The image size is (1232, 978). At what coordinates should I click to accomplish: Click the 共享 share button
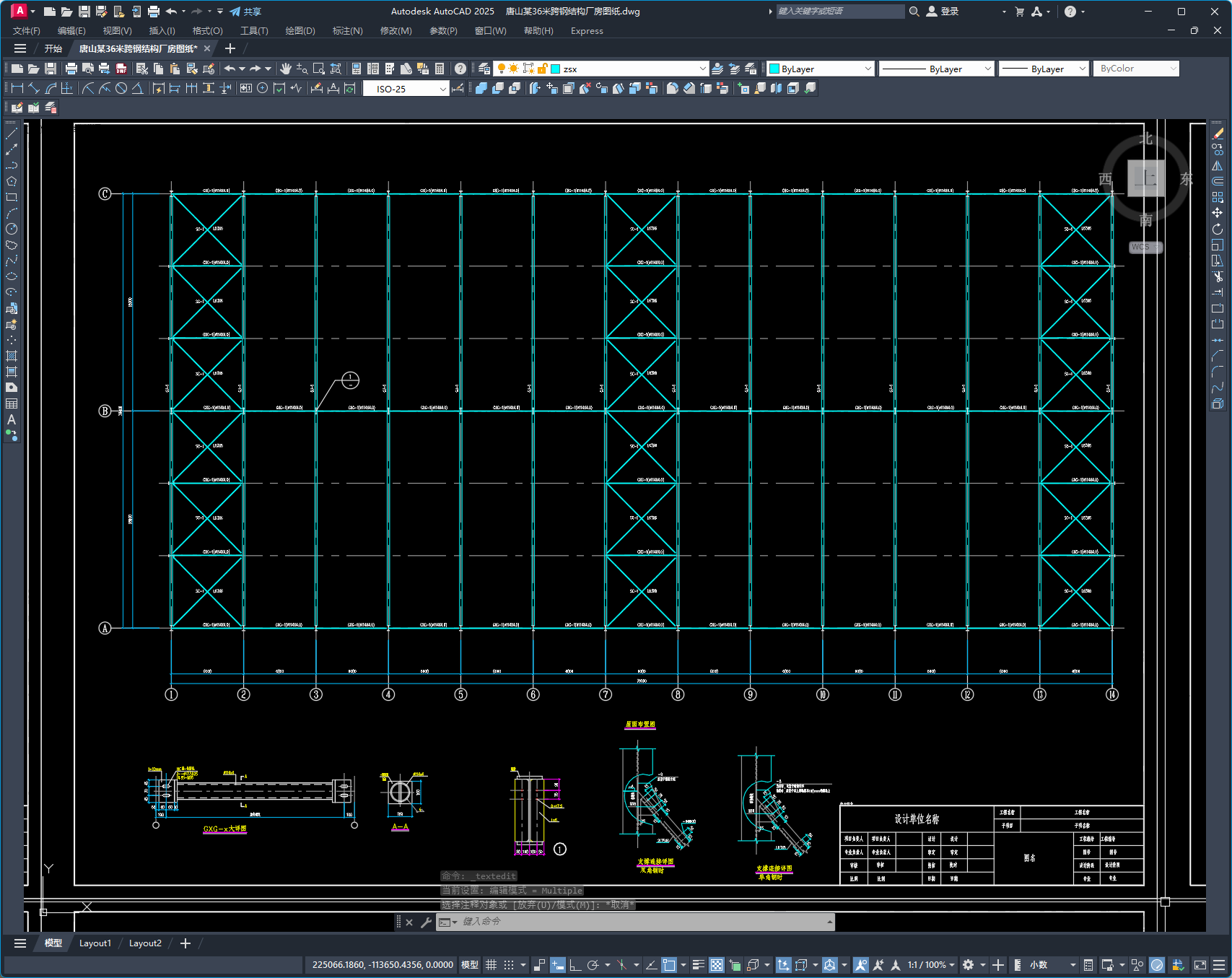[x=245, y=12]
